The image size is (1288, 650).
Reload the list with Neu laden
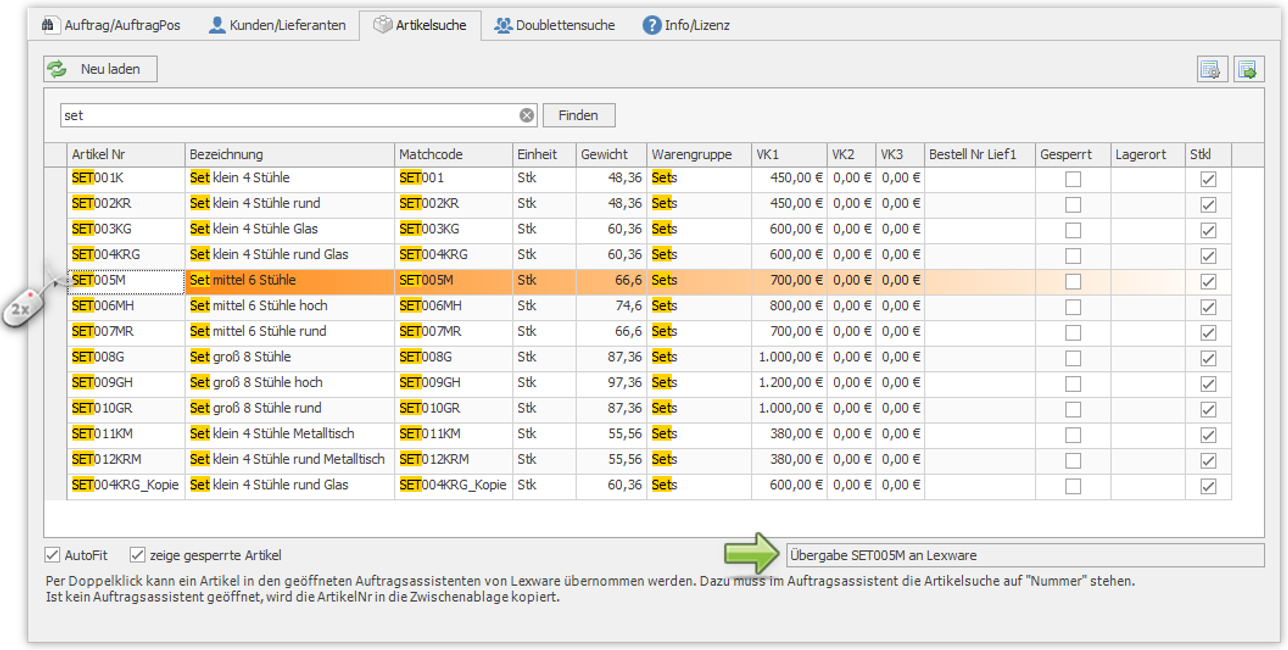coord(100,69)
